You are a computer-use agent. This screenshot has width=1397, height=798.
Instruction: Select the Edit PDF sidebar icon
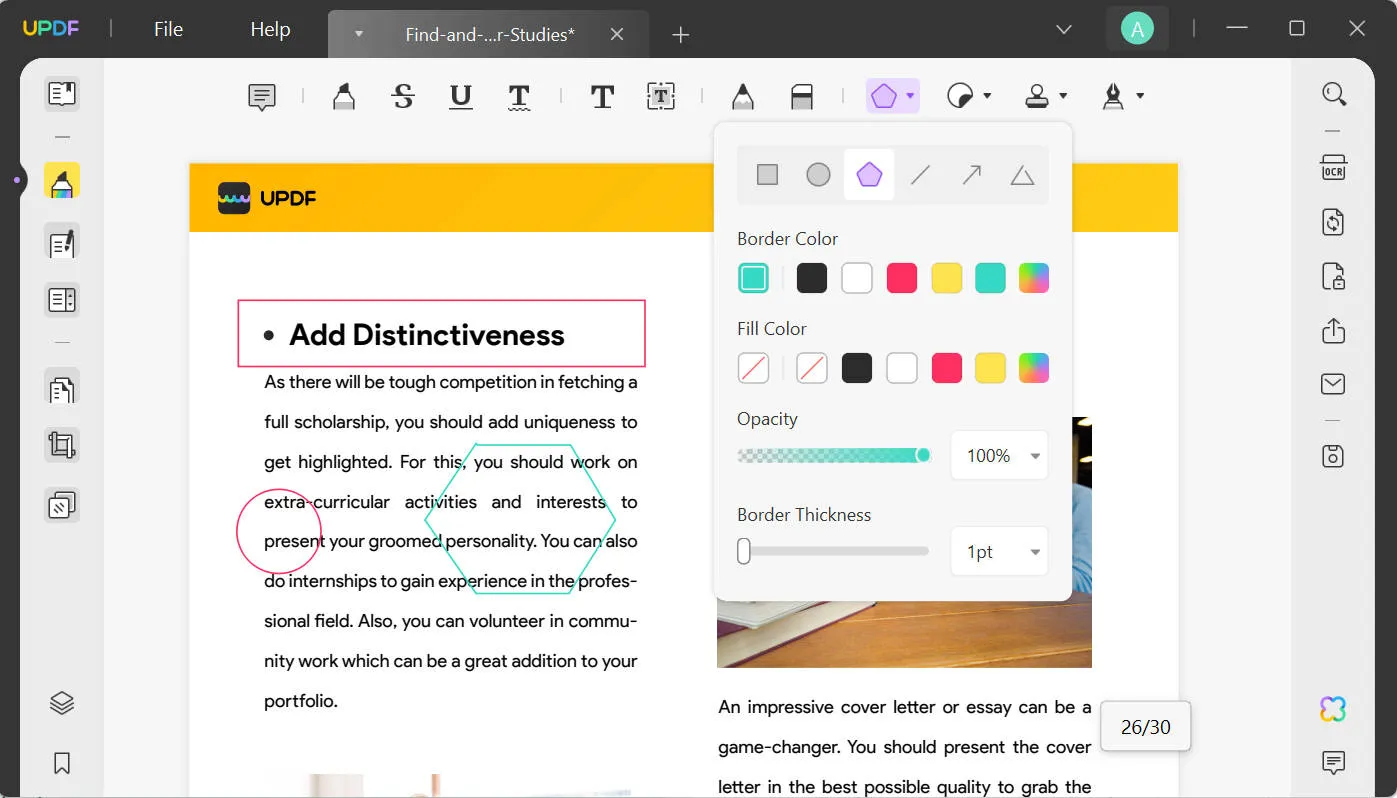(x=61, y=243)
